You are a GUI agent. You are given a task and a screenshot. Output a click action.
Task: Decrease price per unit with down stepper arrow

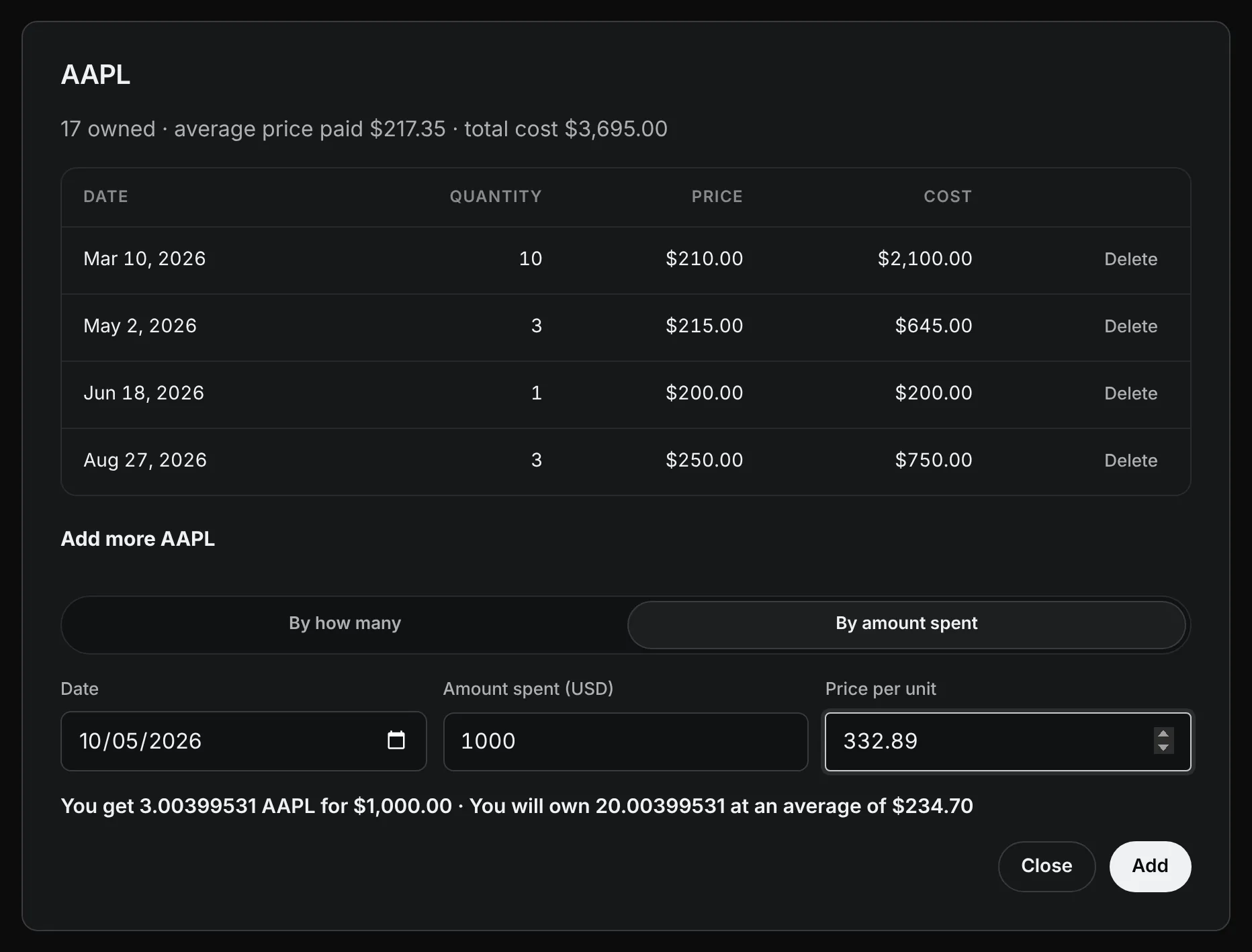[x=1163, y=747]
